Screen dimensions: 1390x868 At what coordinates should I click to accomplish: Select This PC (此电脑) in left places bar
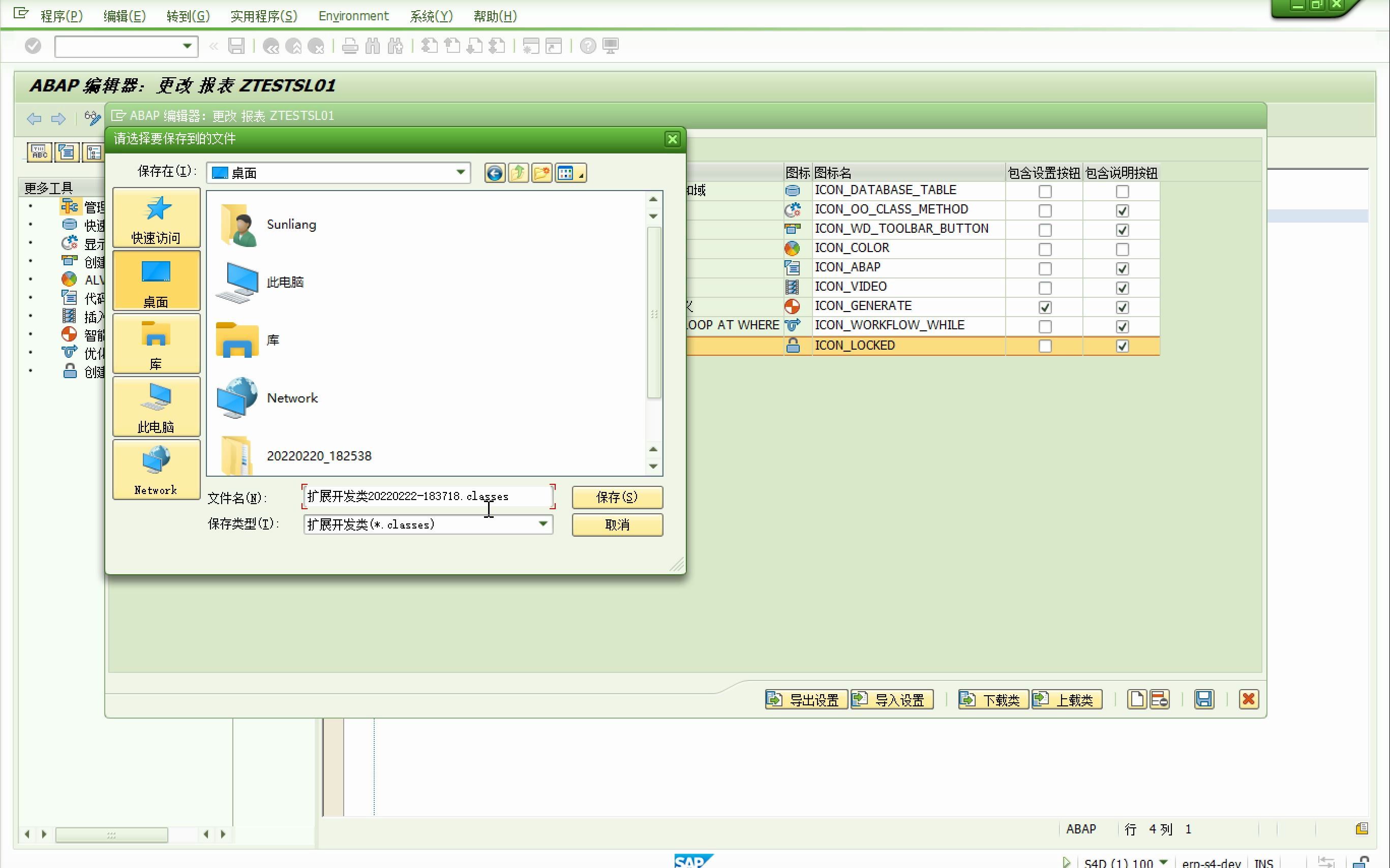pyautogui.click(x=156, y=407)
